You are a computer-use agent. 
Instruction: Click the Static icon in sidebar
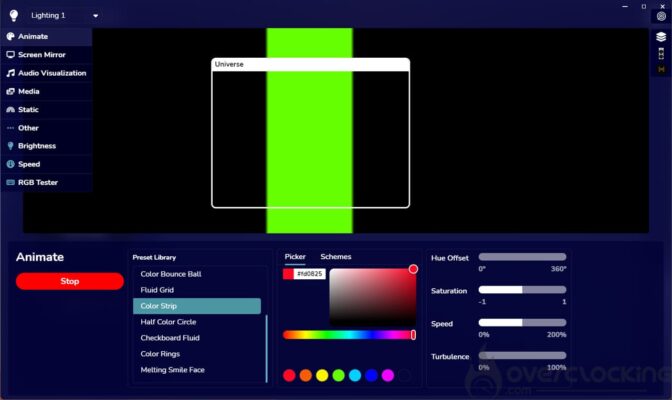[x=10, y=110]
